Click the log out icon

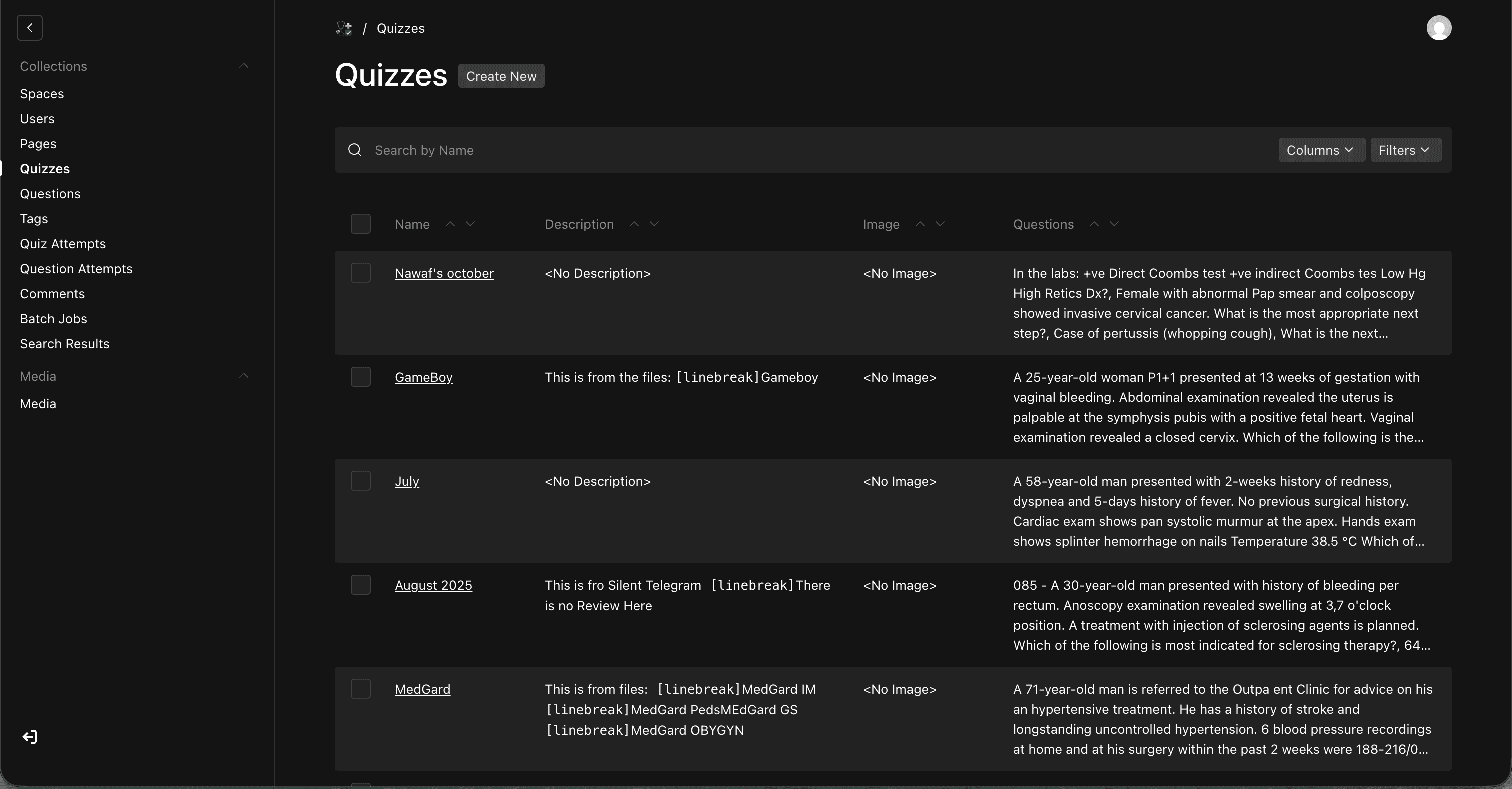[30, 737]
